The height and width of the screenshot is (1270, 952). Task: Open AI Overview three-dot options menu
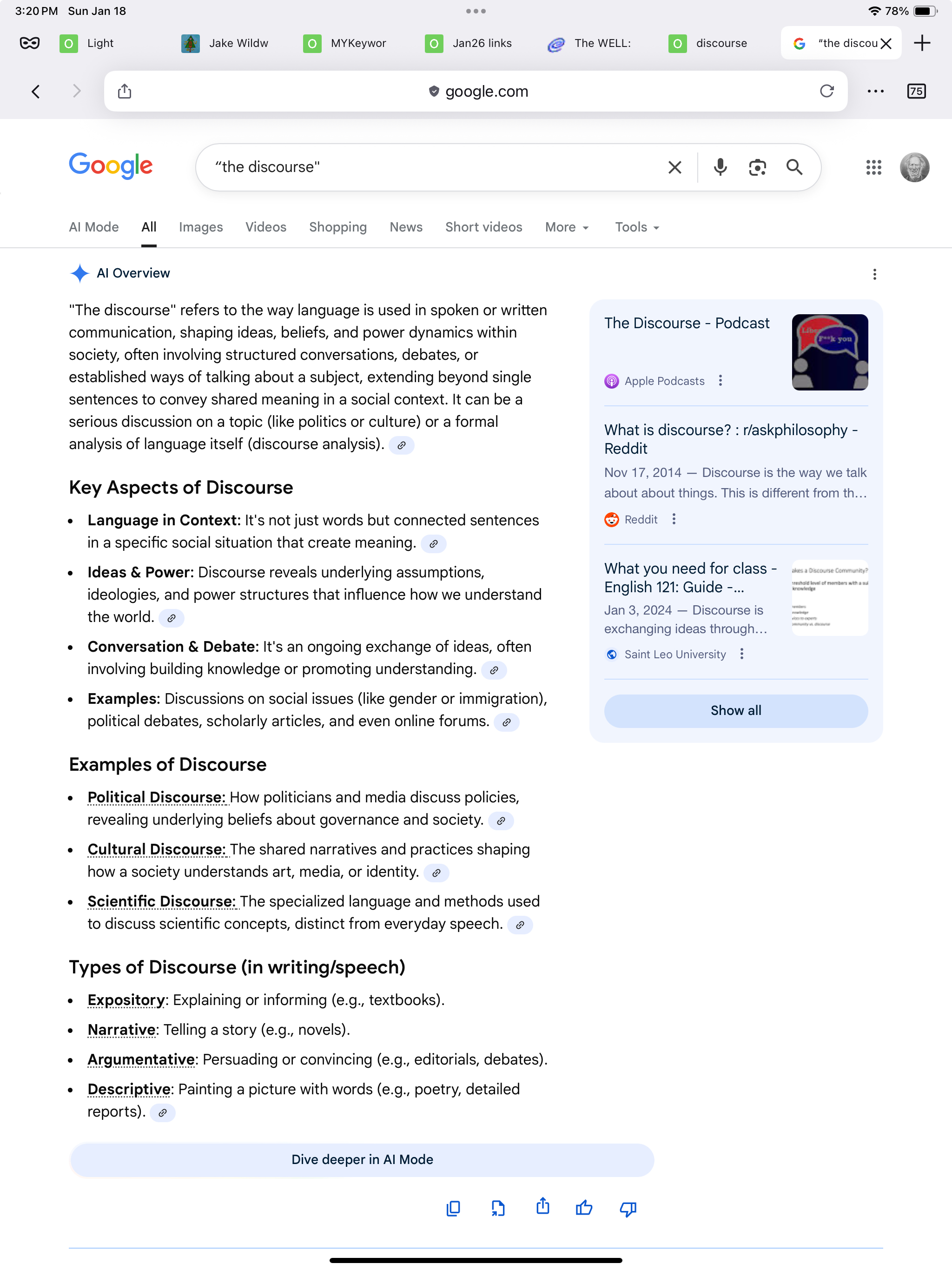[874, 274]
